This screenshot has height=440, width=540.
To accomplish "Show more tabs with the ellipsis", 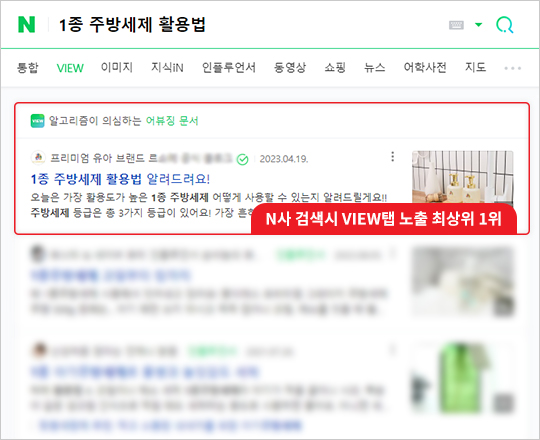I will tap(512, 68).
